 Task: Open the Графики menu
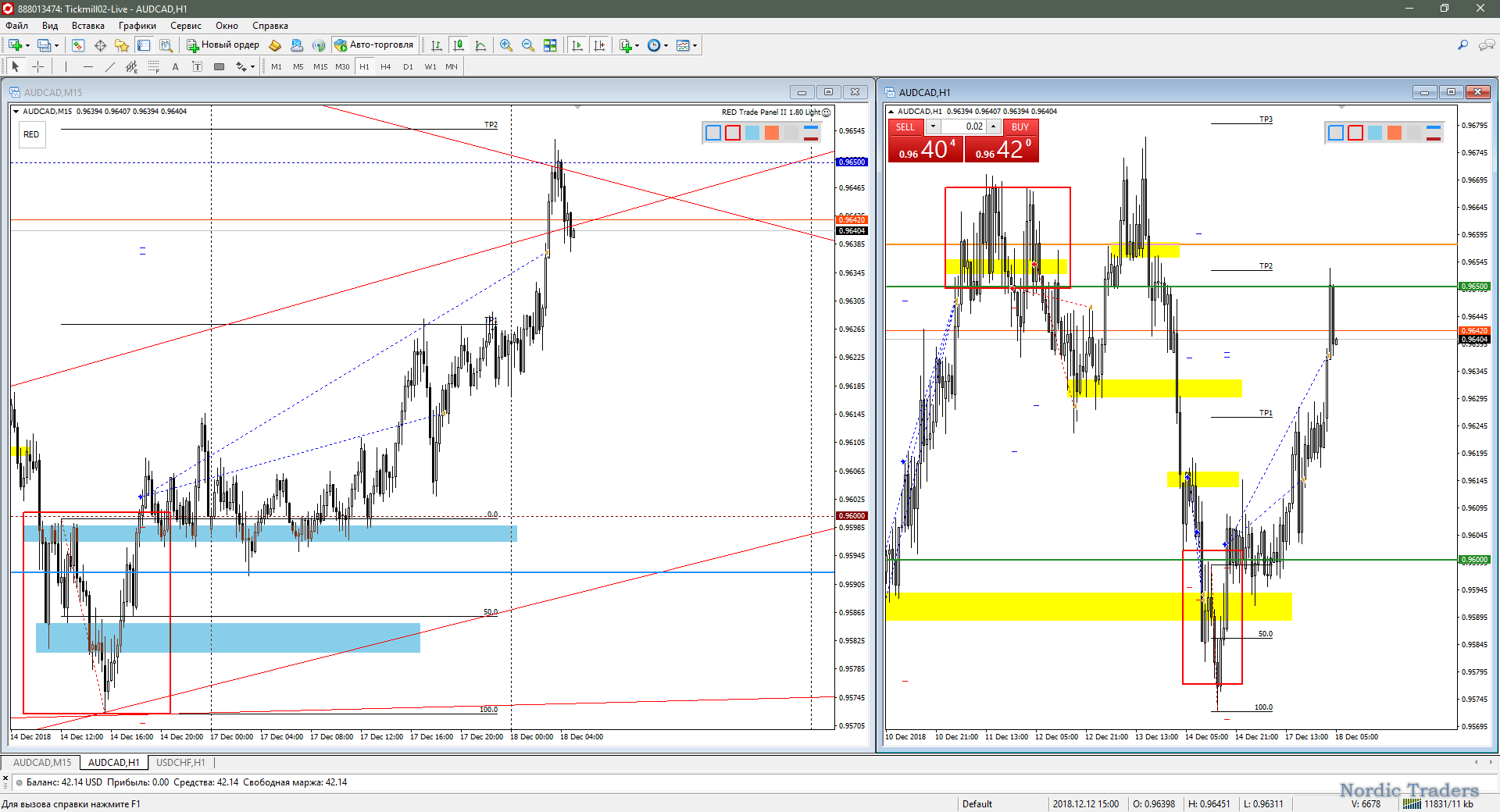tap(137, 26)
